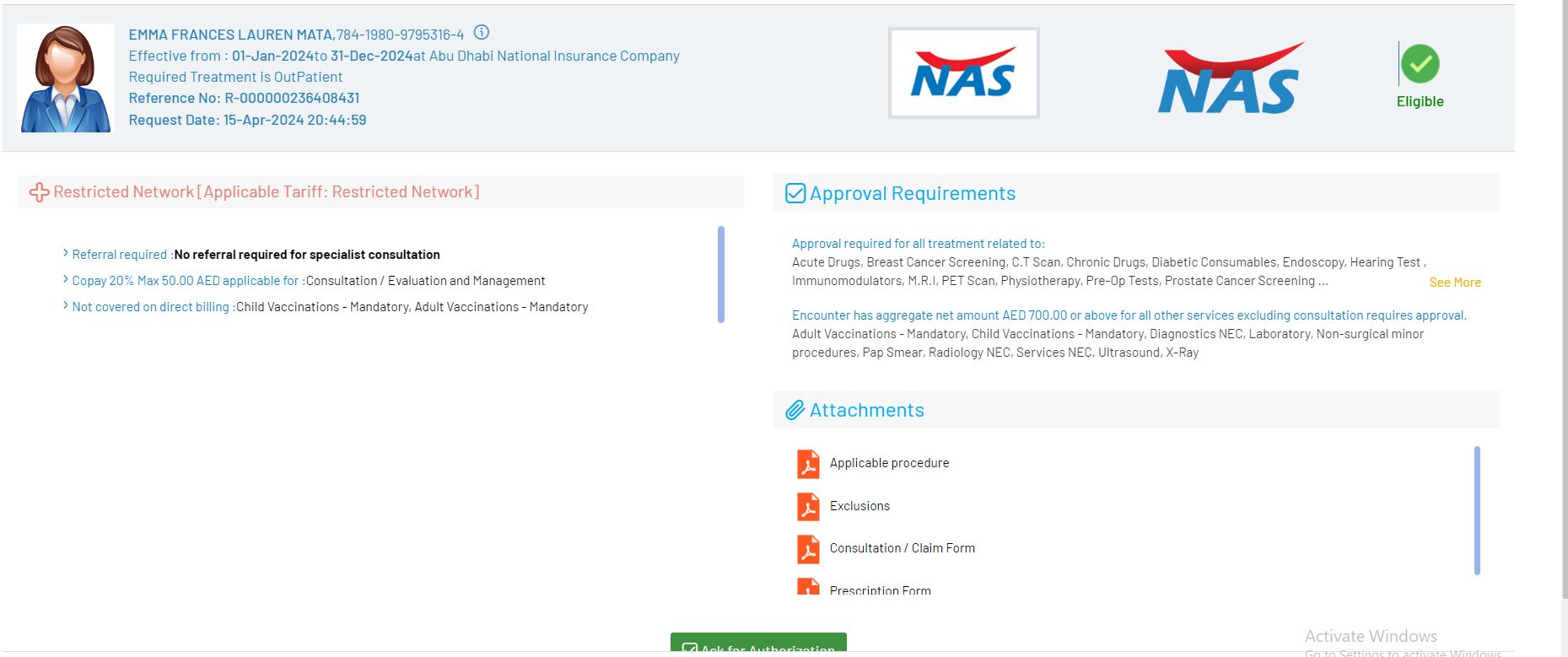Click the info icon beside the member ID
This screenshot has width=1568, height=657.
(482, 33)
